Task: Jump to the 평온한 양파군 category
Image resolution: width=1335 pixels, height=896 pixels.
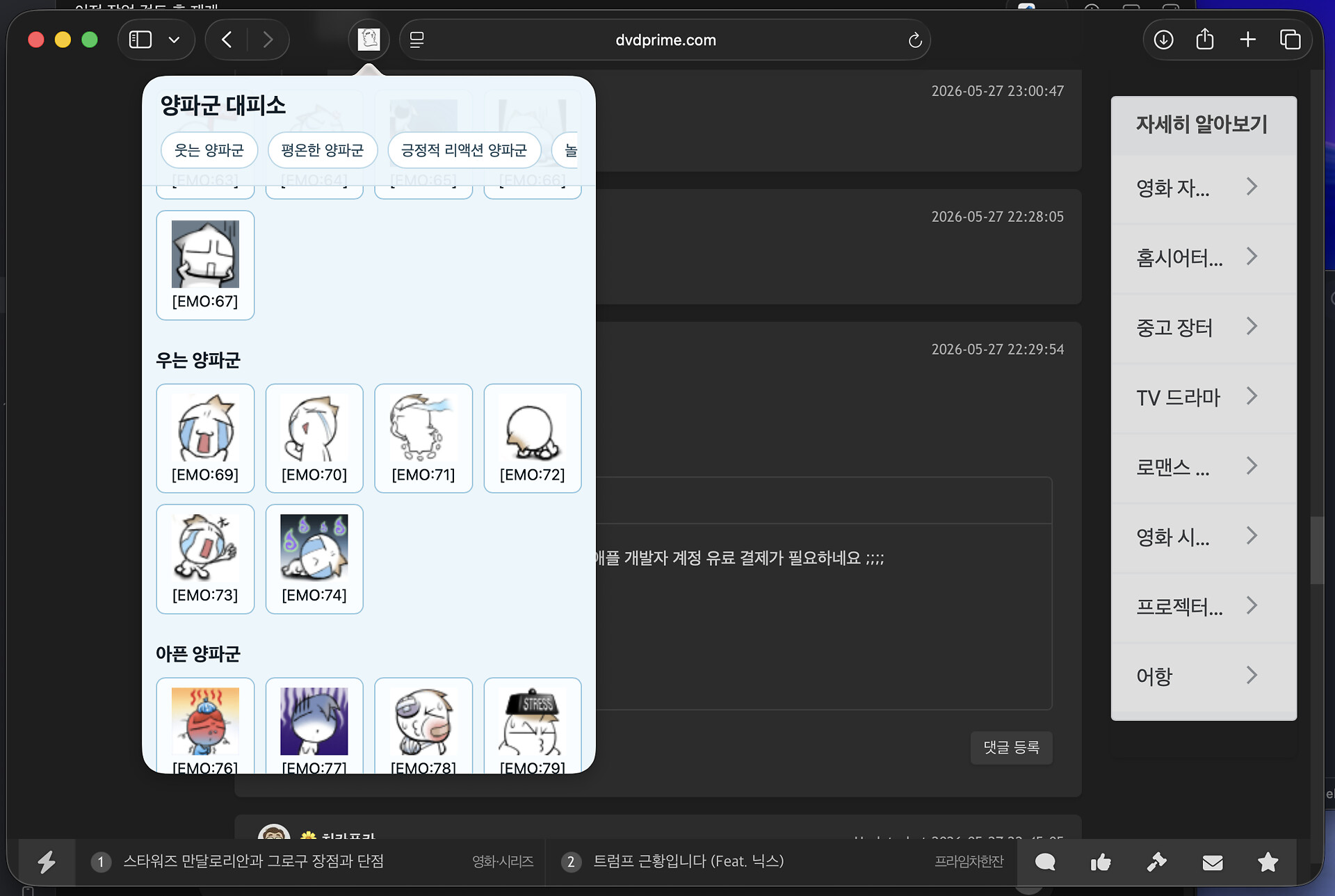Action: click(323, 150)
